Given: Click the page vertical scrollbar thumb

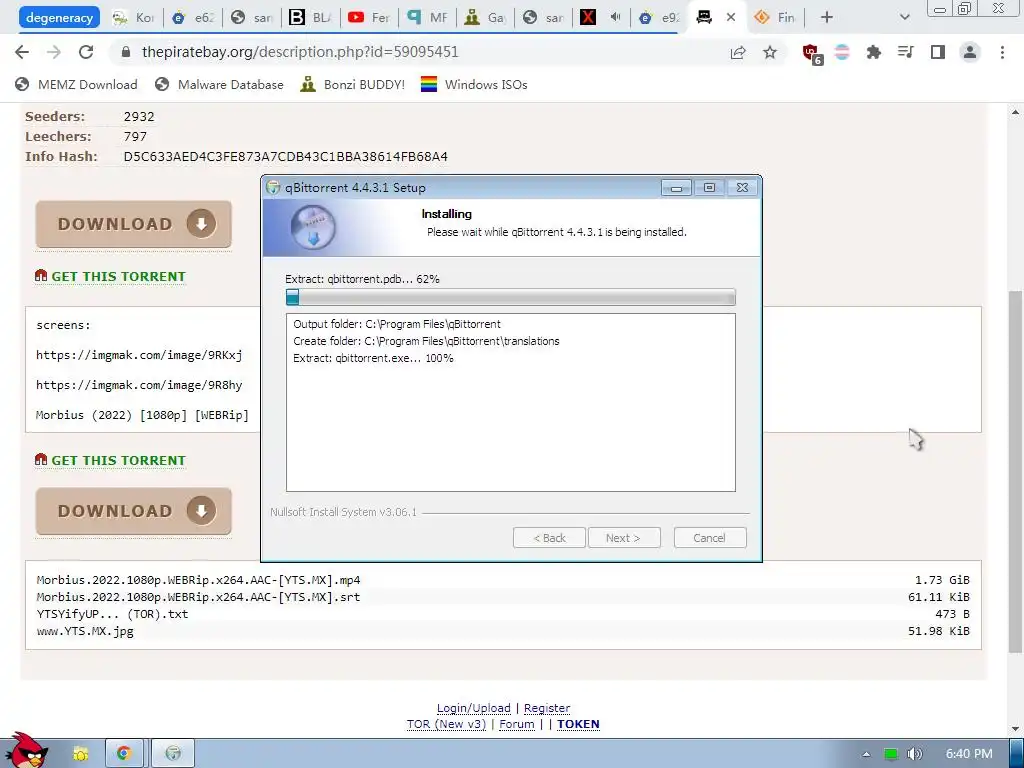Looking at the screenshot, I should coord(1015,470).
